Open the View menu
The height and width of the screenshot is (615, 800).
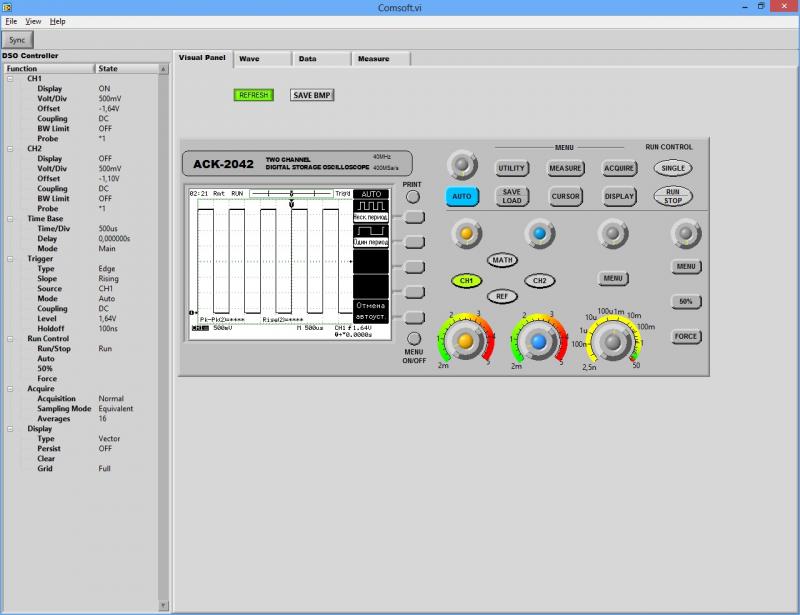click(33, 21)
